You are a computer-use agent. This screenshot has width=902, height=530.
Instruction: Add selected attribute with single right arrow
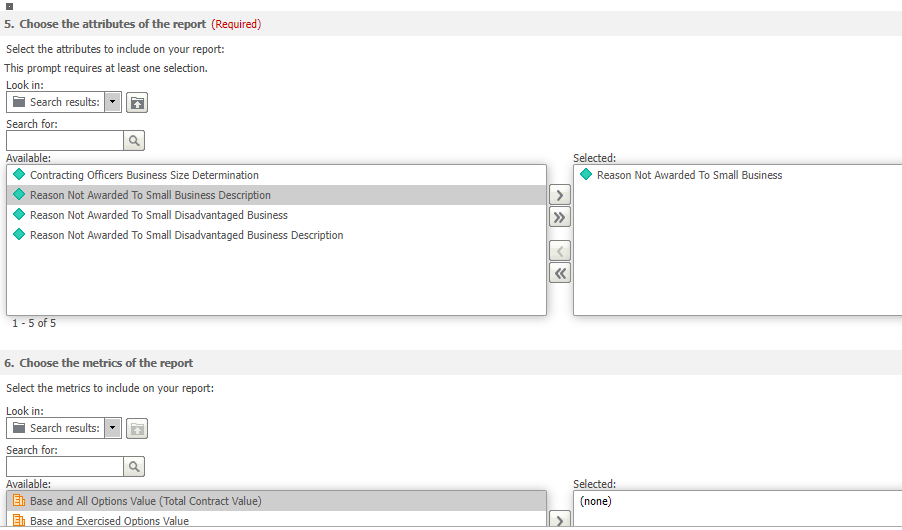560,195
